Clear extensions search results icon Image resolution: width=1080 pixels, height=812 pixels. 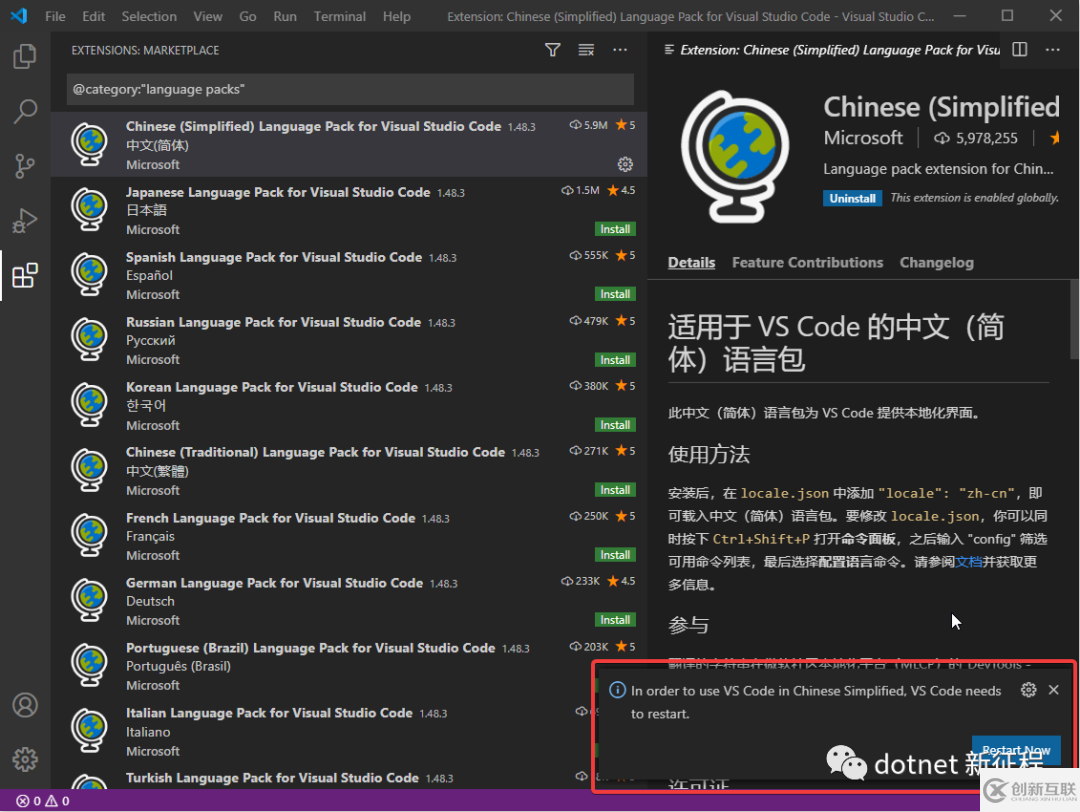coord(586,50)
